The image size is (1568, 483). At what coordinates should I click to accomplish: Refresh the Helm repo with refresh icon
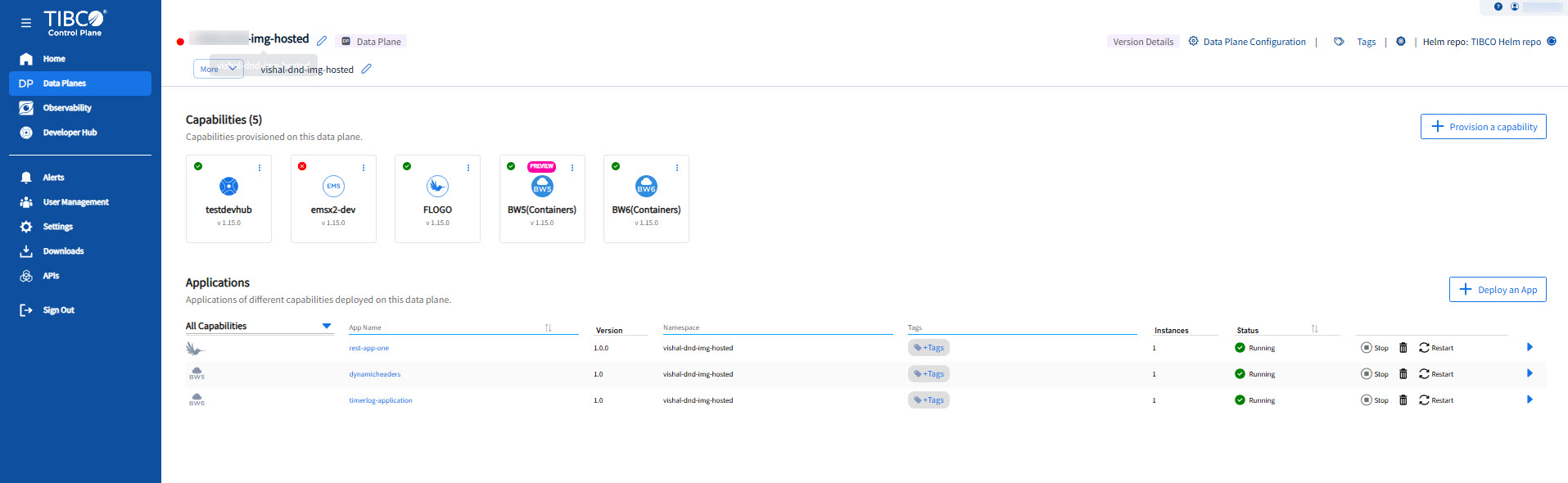pos(1551,41)
